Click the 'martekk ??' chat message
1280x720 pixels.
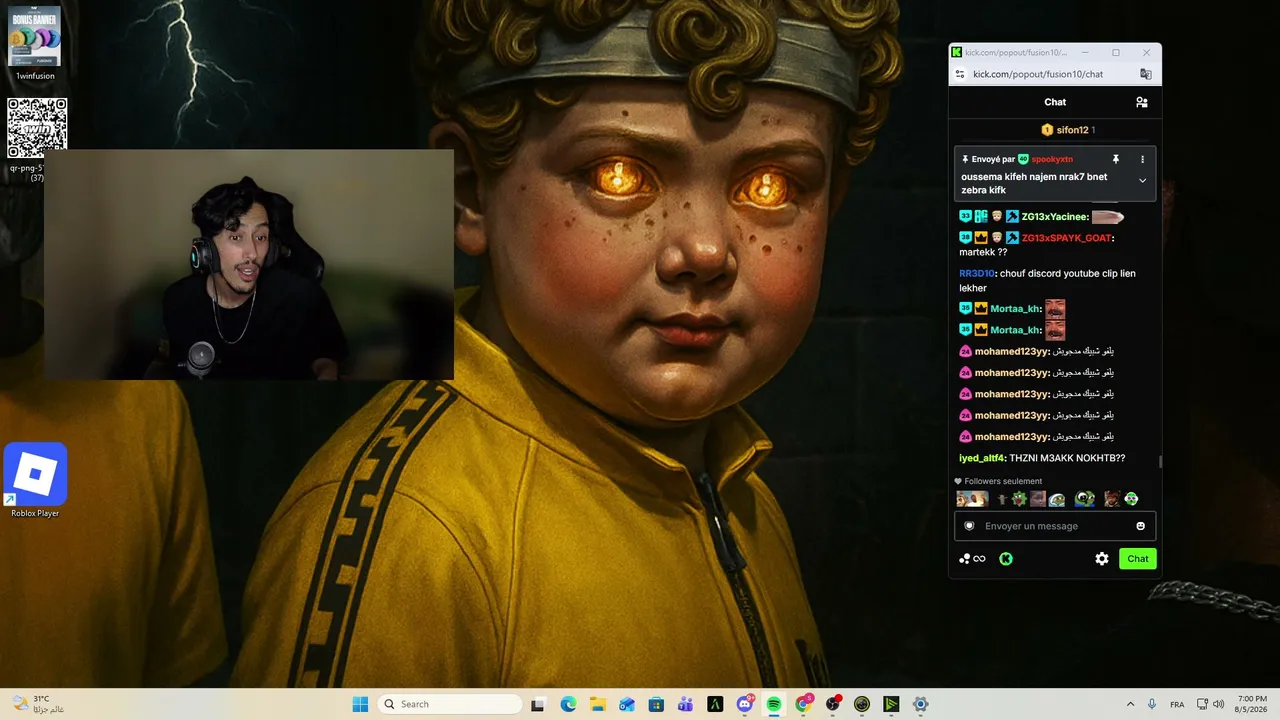coord(983,252)
